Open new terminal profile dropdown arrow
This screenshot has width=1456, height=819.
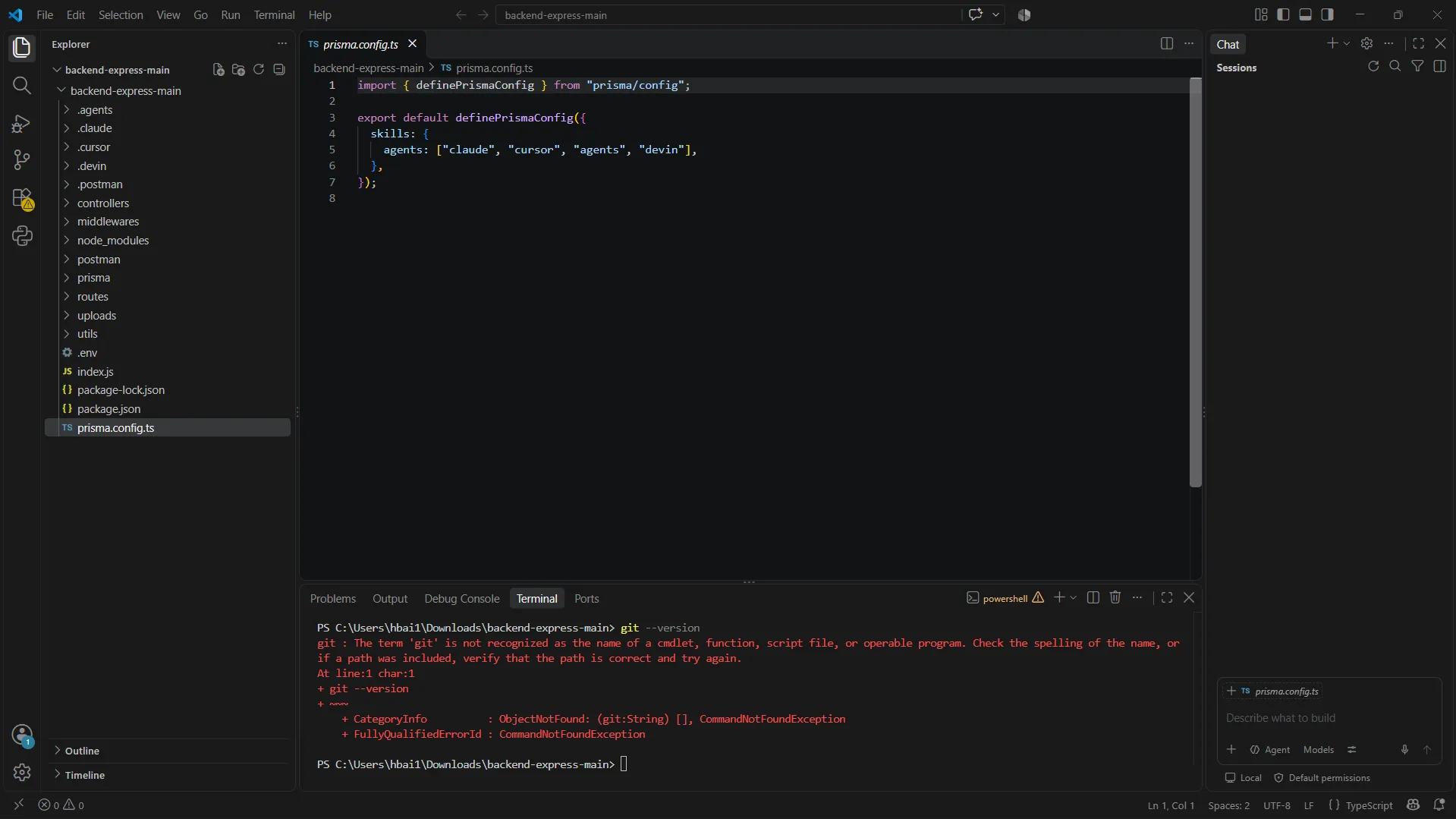[x=1074, y=598]
